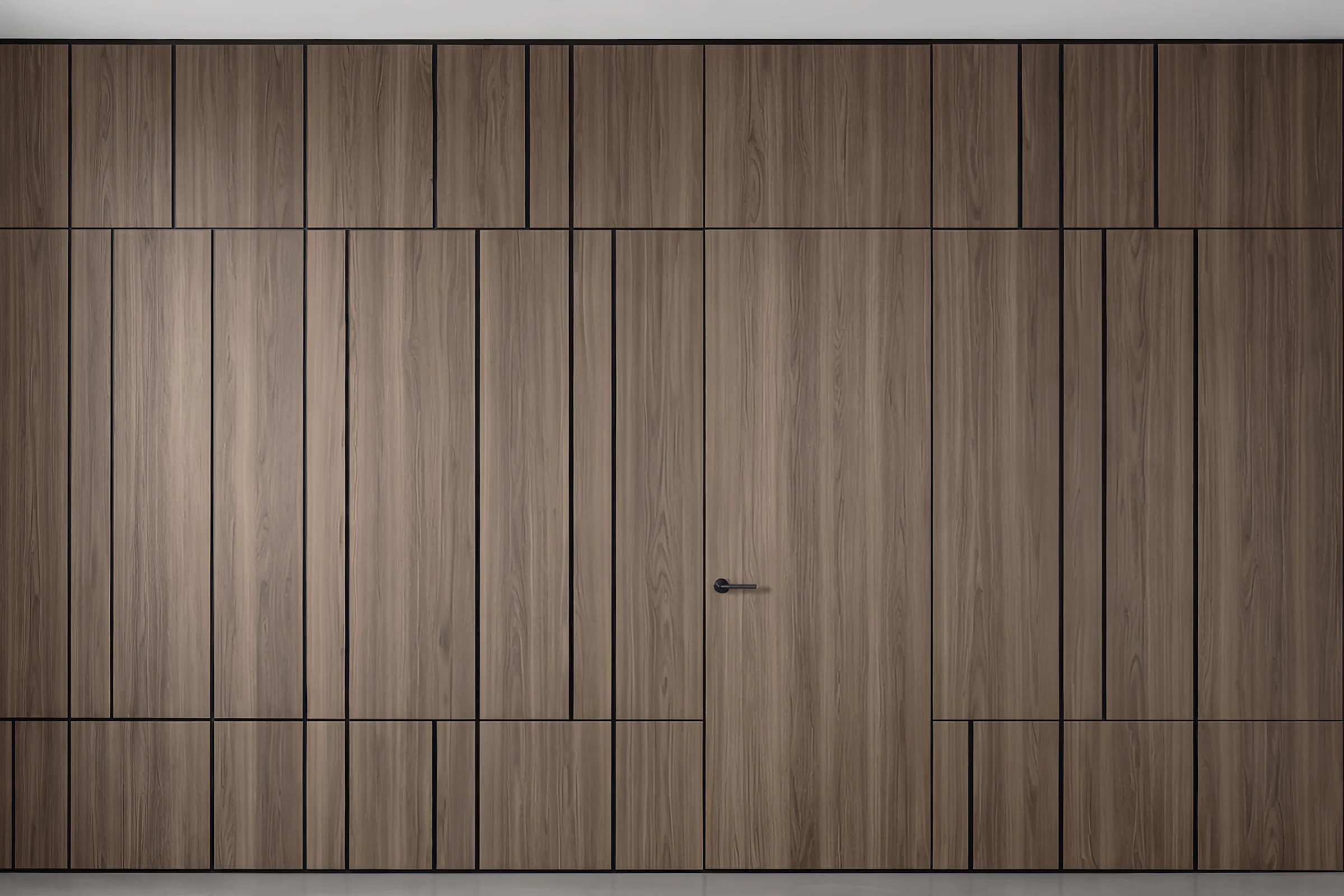Click the round rosette of the door handle
This screenshot has height=896, width=1344.
pyautogui.click(x=721, y=586)
